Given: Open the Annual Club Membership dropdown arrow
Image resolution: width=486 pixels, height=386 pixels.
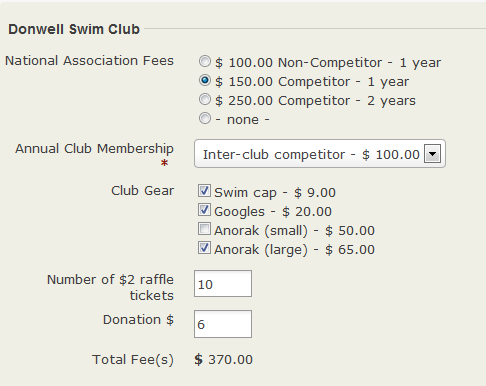Looking at the screenshot, I should [432, 154].
